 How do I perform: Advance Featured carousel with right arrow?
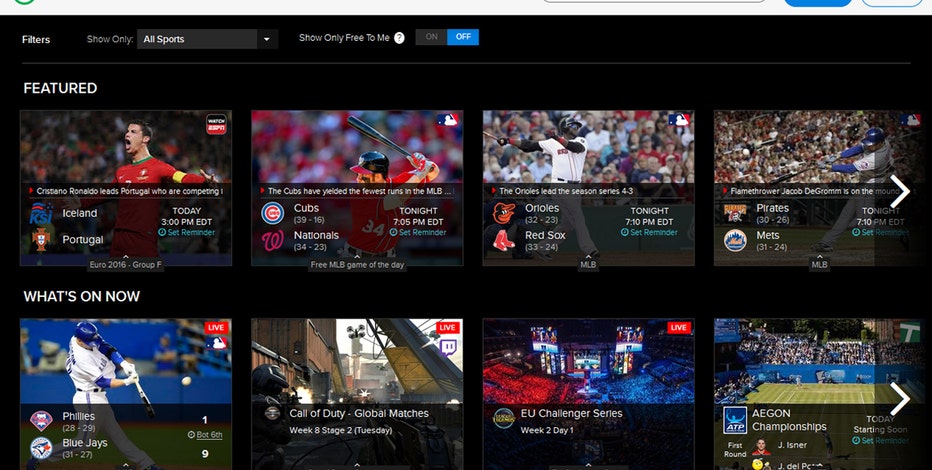(x=900, y=191)
